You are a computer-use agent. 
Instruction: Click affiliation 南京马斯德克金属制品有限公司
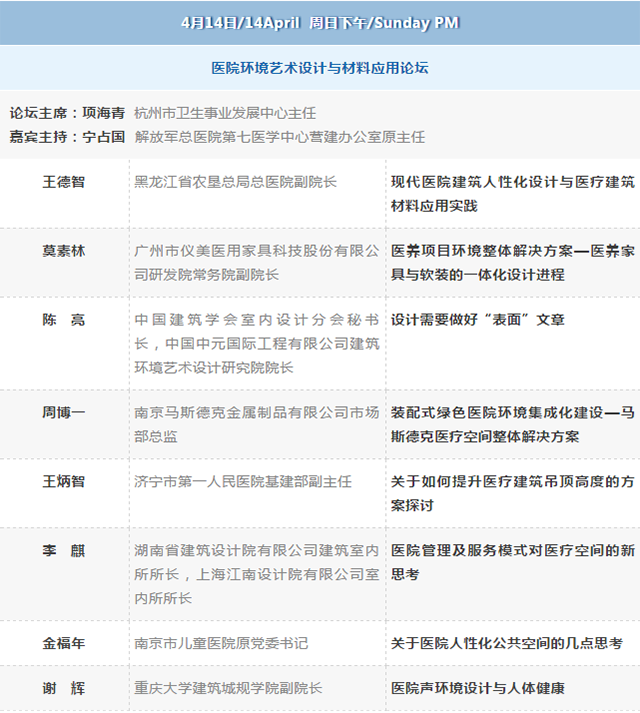pos(257,412)
